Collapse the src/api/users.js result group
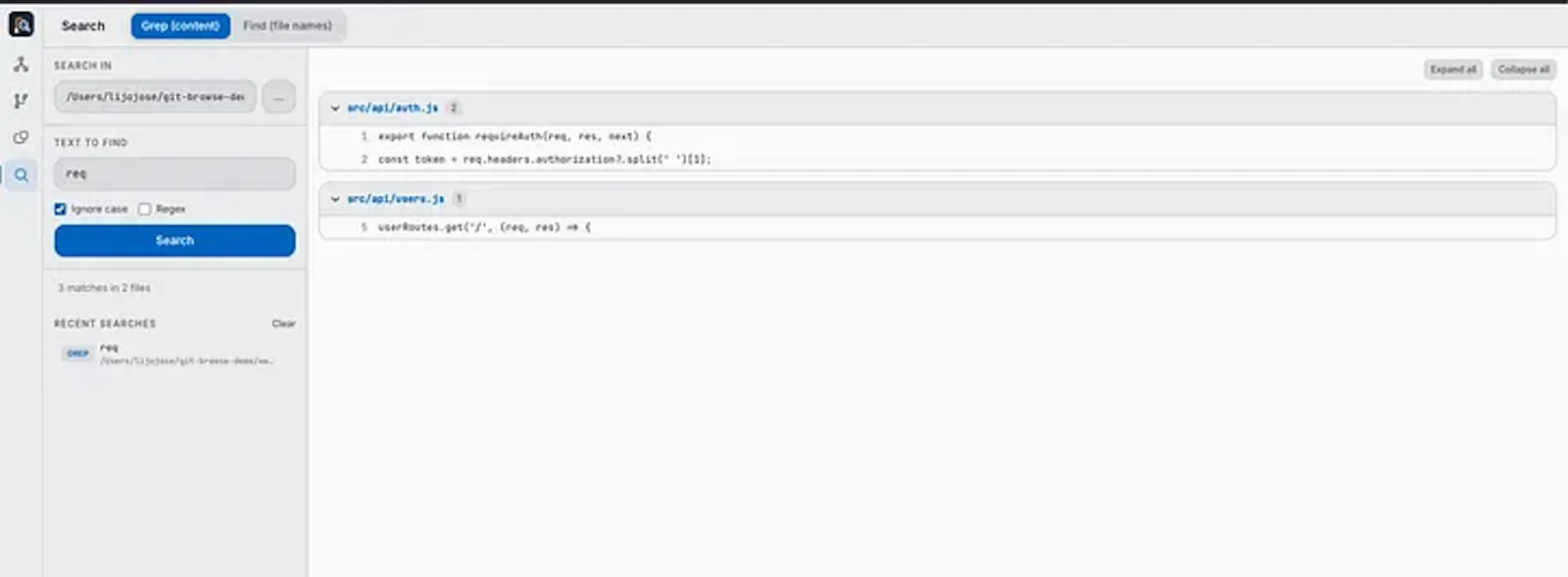The image size is (1568, 577). point(335,199)
